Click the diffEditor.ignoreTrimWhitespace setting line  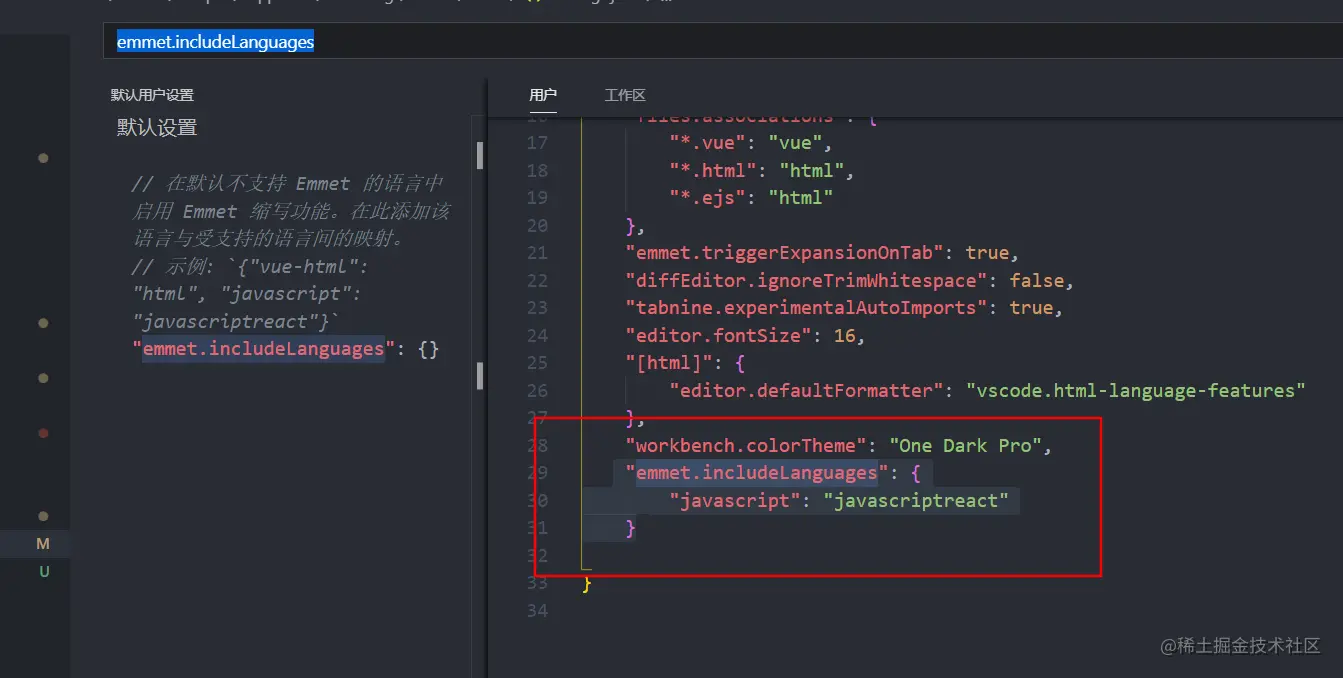849,281
